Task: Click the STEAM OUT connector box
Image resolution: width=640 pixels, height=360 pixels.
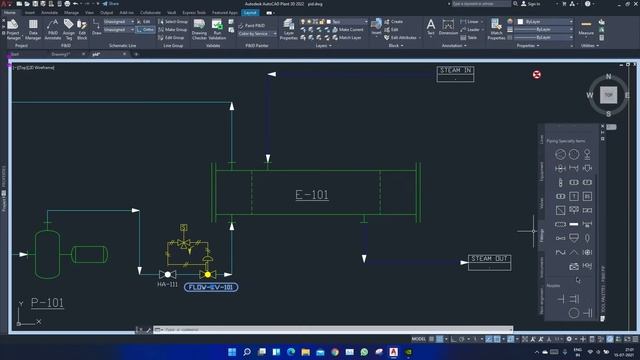Action: tap(489, 262)
